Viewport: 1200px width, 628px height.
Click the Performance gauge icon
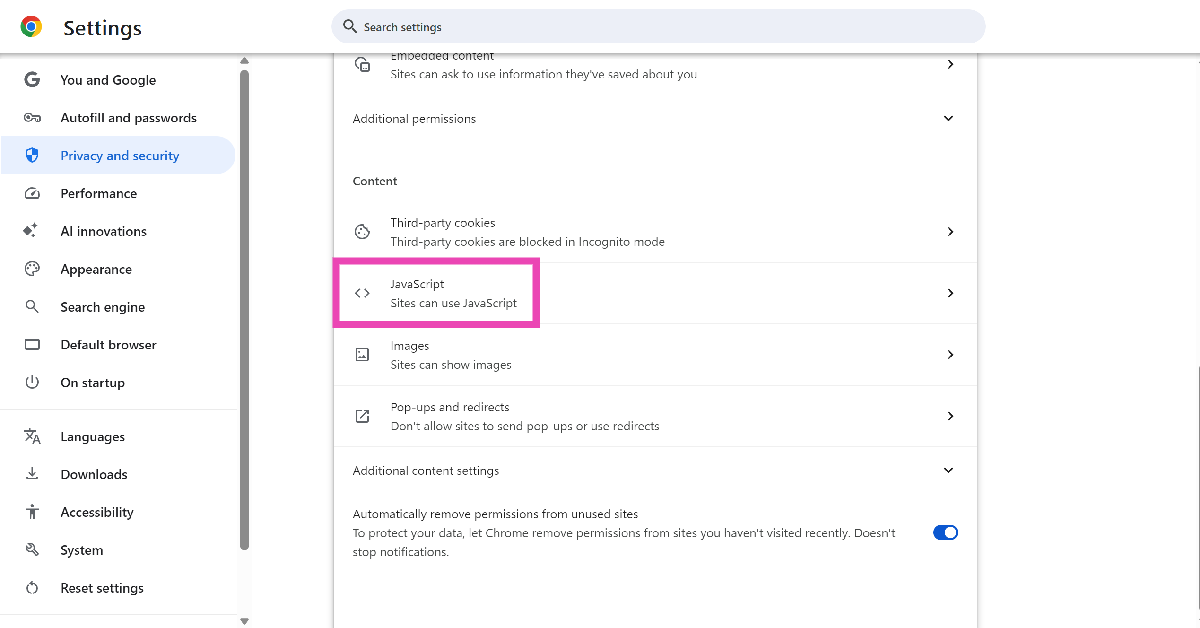pos(32,194)
